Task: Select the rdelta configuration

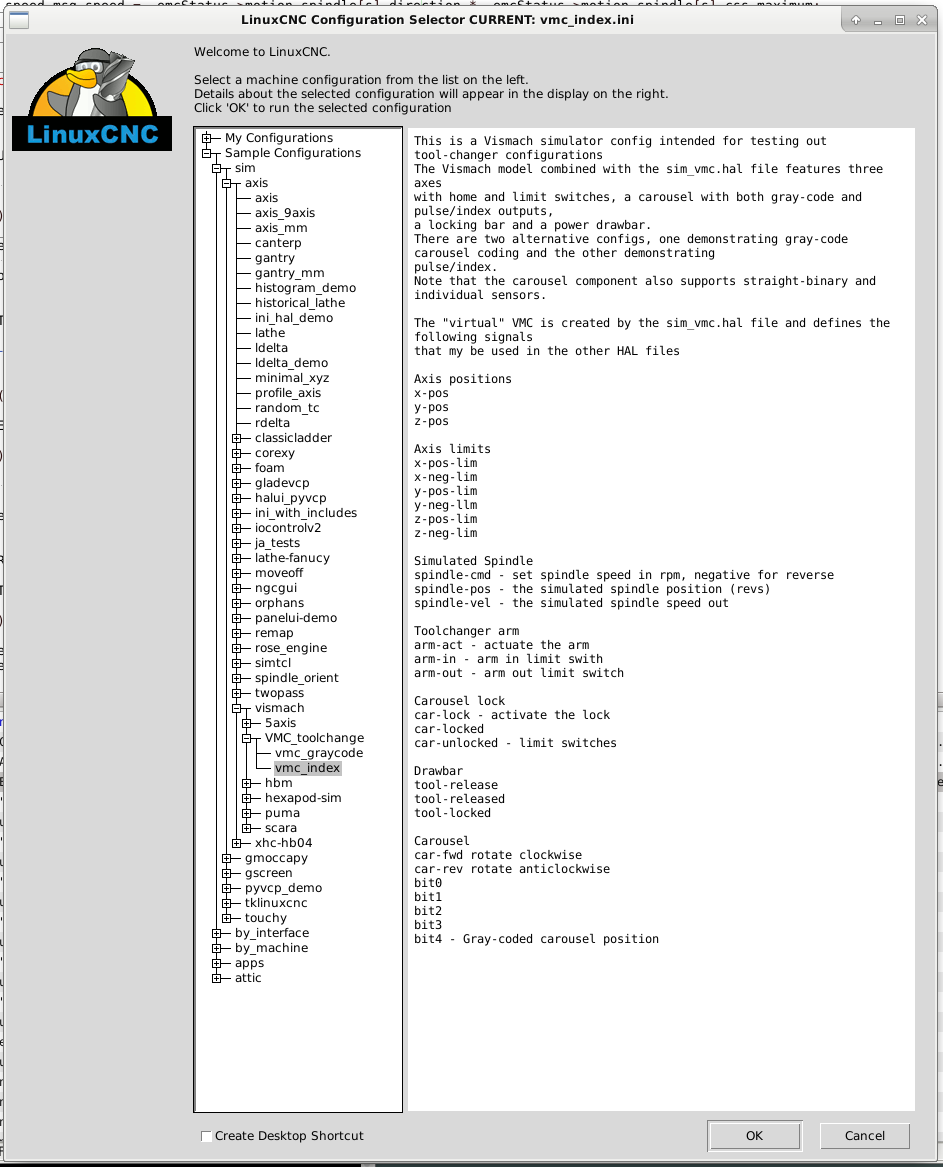Action: 272,423
